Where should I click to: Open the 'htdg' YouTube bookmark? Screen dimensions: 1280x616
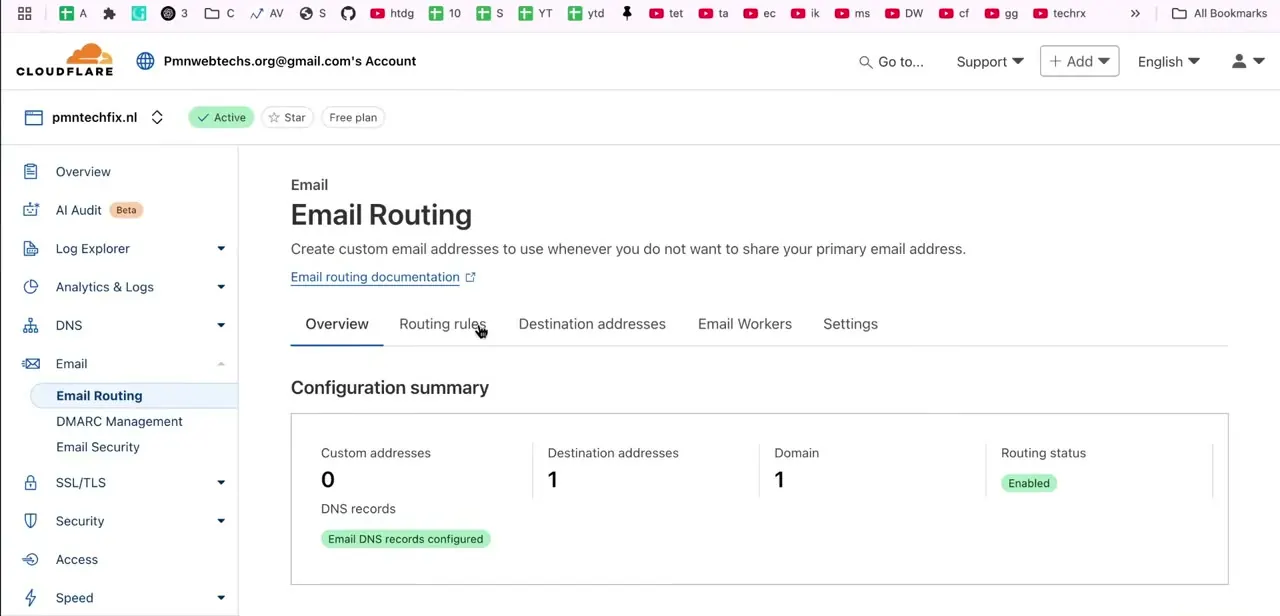392,13
